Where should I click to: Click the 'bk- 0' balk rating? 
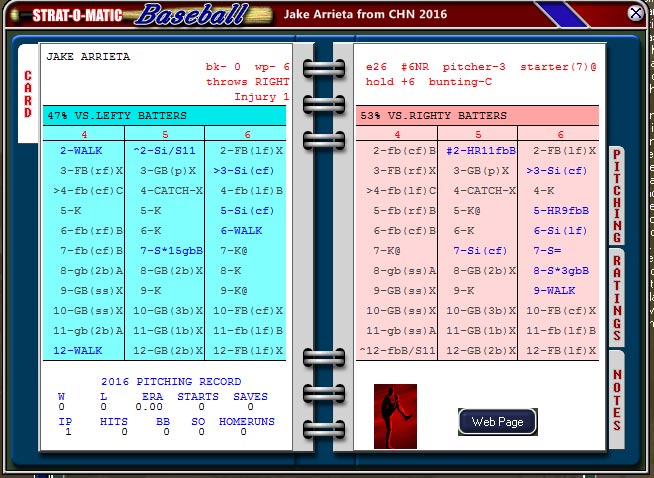click(223, 67)
